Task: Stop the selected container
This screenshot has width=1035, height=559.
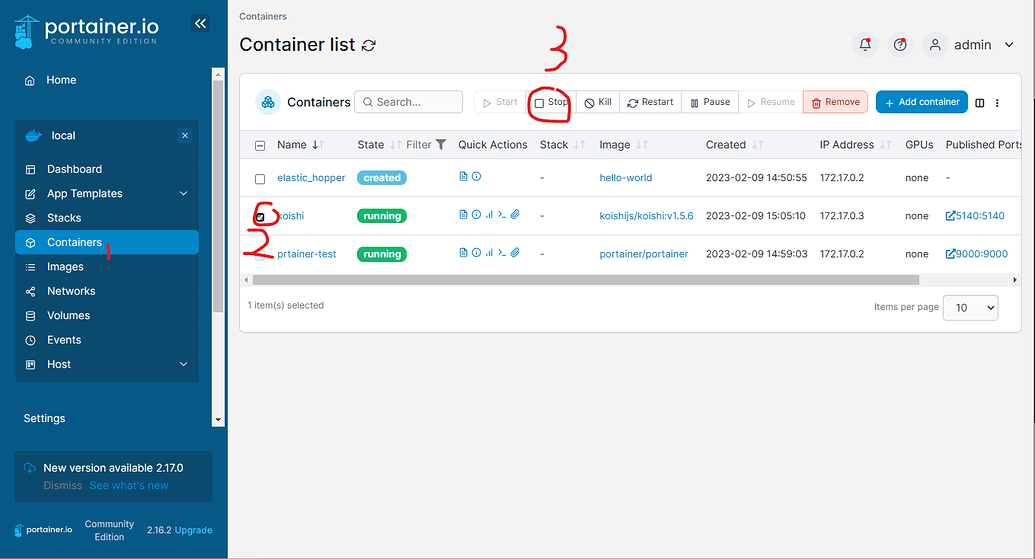Action: (x=551, y=102)
